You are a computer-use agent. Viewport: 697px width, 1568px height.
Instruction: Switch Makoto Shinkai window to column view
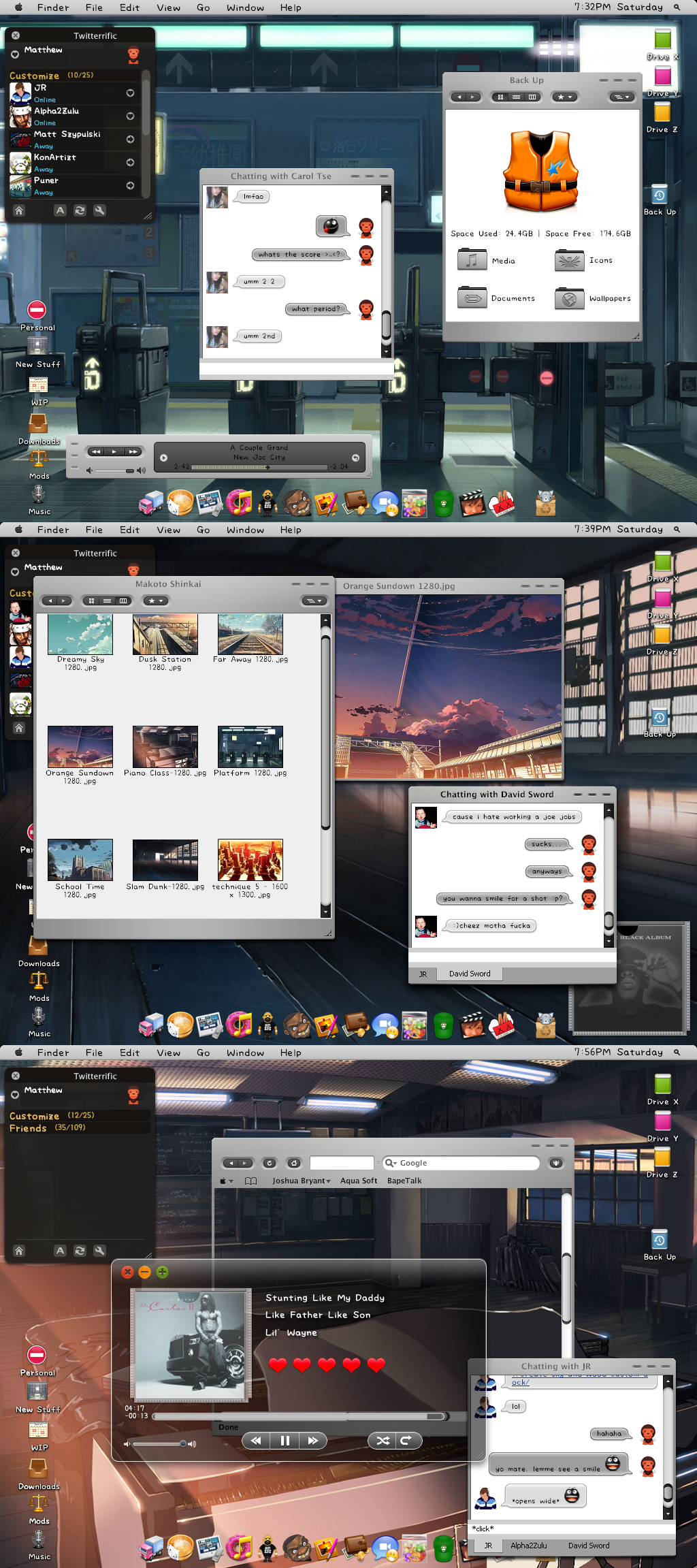[x=123, y=601]
